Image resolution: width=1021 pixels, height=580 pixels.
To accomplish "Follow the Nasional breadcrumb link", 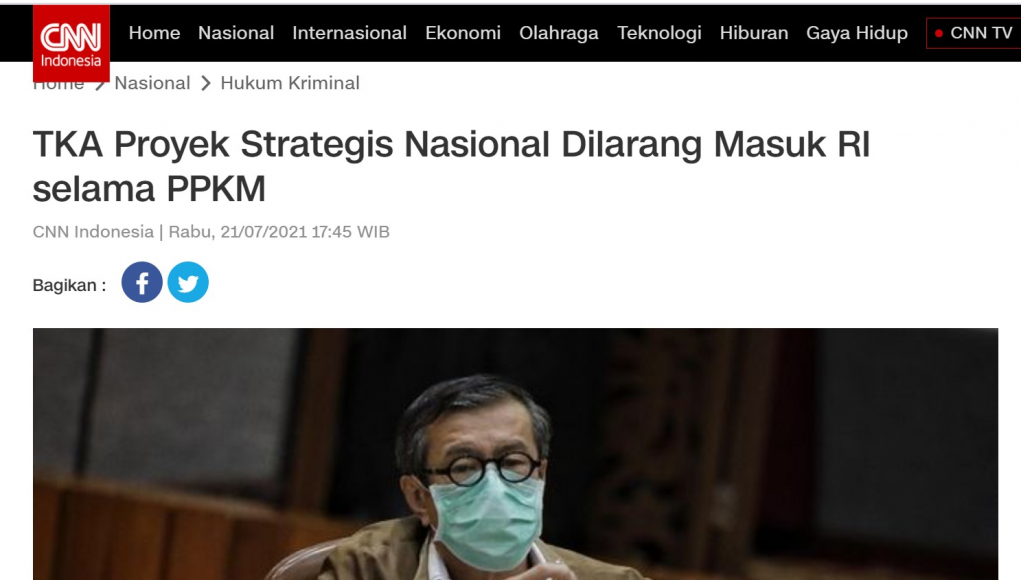I will click(152, 83).
